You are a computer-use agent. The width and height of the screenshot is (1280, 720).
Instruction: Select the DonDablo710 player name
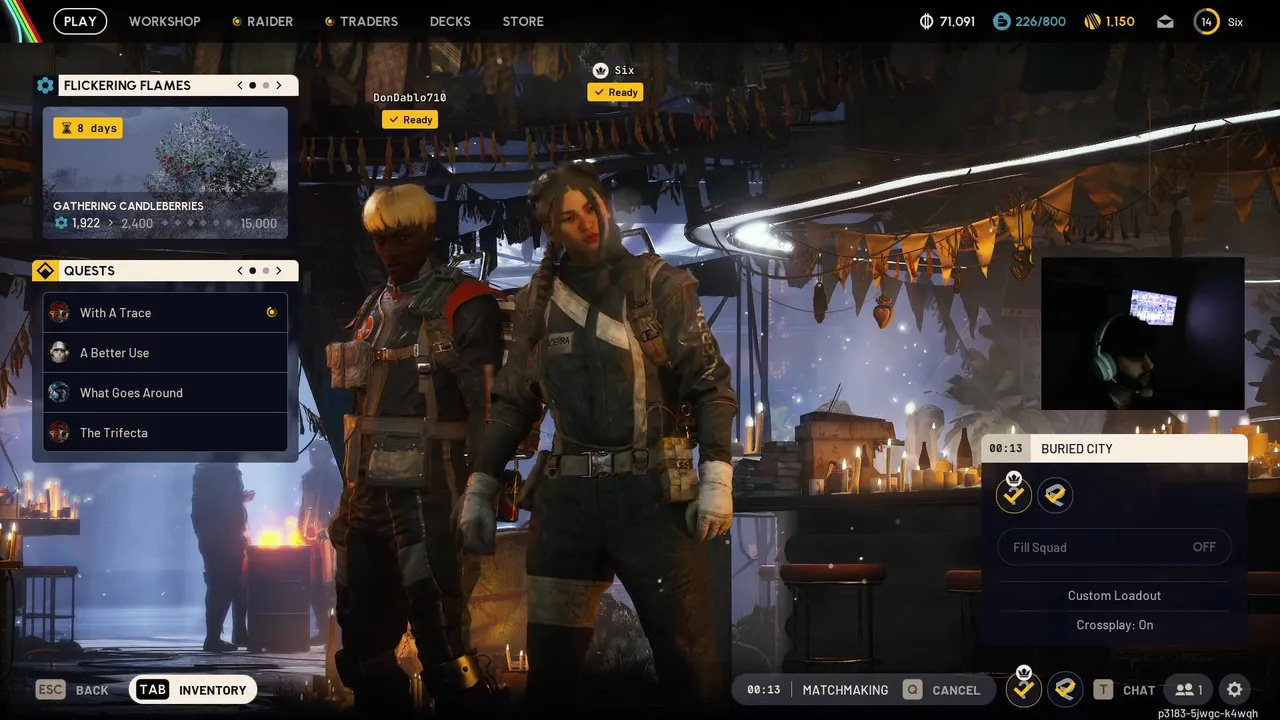point(410,98)
